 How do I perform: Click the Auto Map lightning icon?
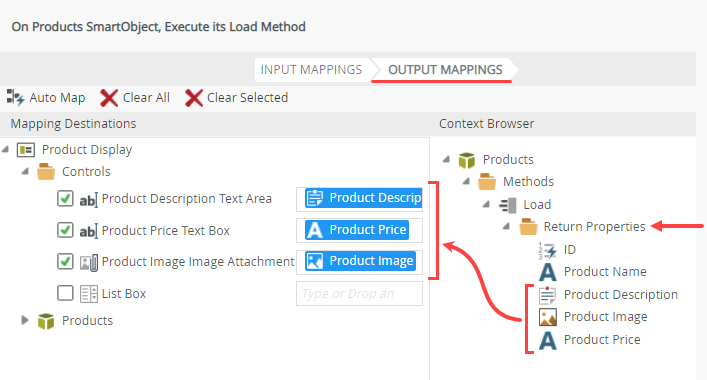[15, 97]
